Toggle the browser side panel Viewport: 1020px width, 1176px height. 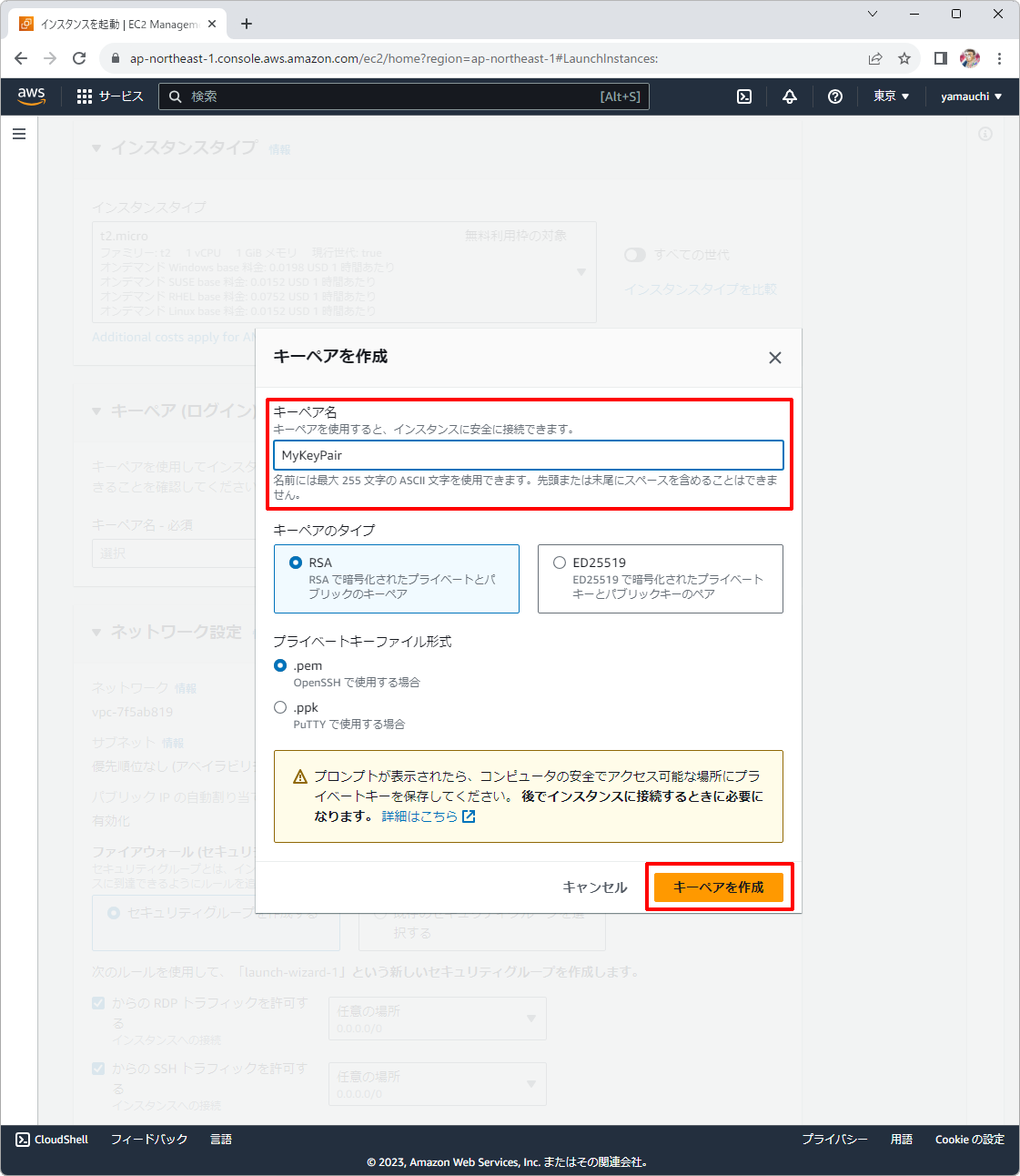pos(941,58)
